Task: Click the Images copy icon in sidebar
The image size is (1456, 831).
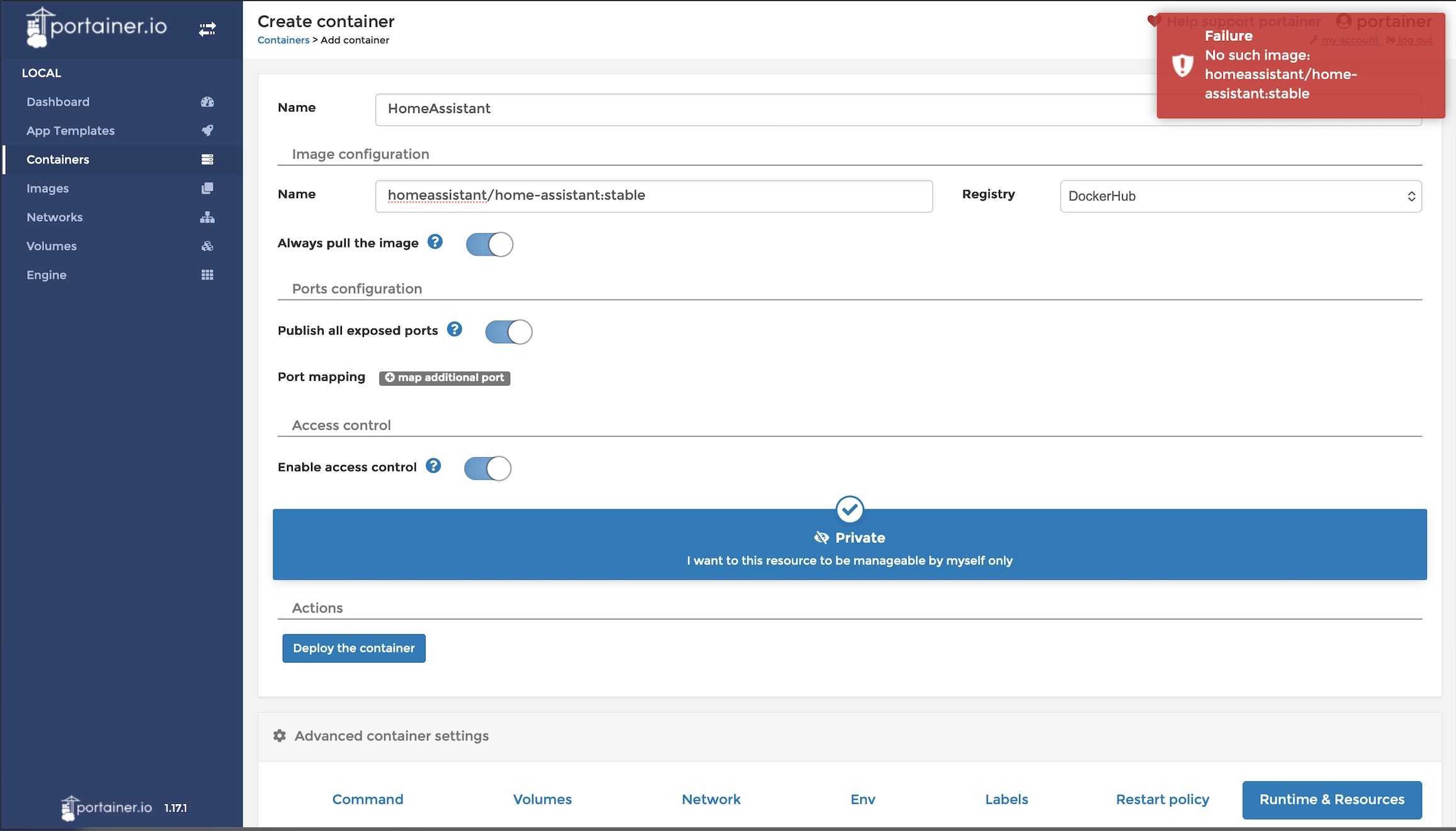Action: [x=207, y=188]
